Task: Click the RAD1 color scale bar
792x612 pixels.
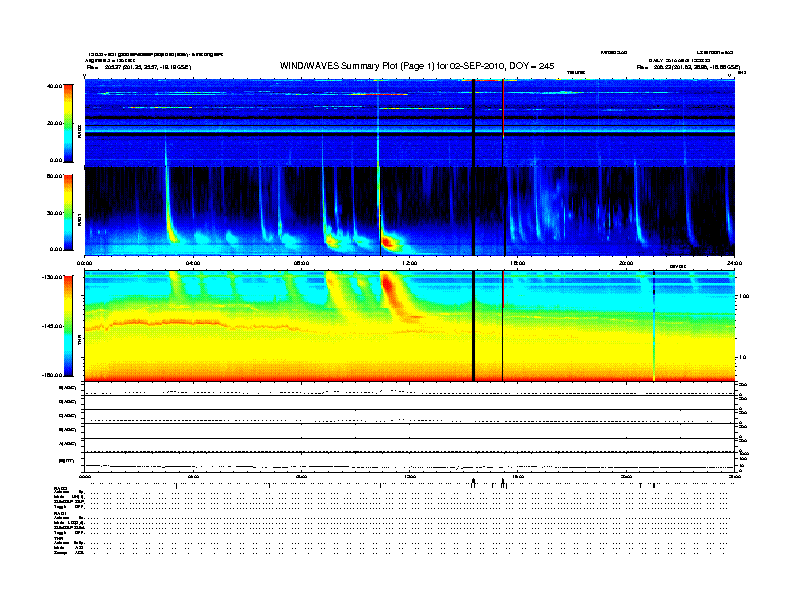Action: click(68, 212)
